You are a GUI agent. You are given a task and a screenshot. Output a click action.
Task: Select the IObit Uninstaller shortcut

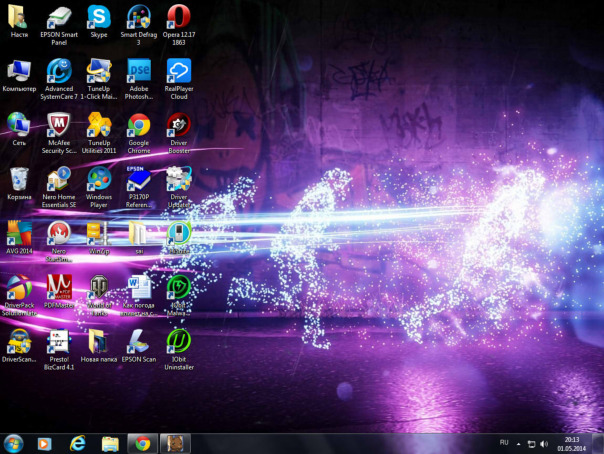[x=178, y=341]
